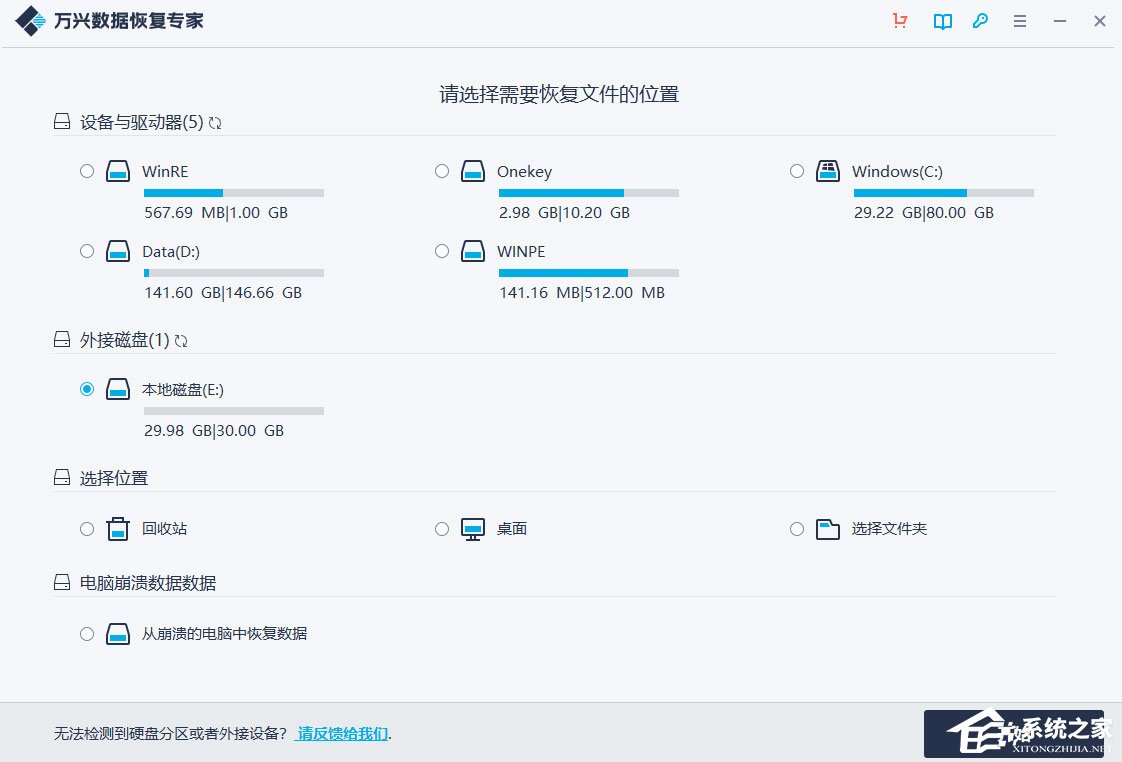Click the 选择位置 section header

coord(113,478)
